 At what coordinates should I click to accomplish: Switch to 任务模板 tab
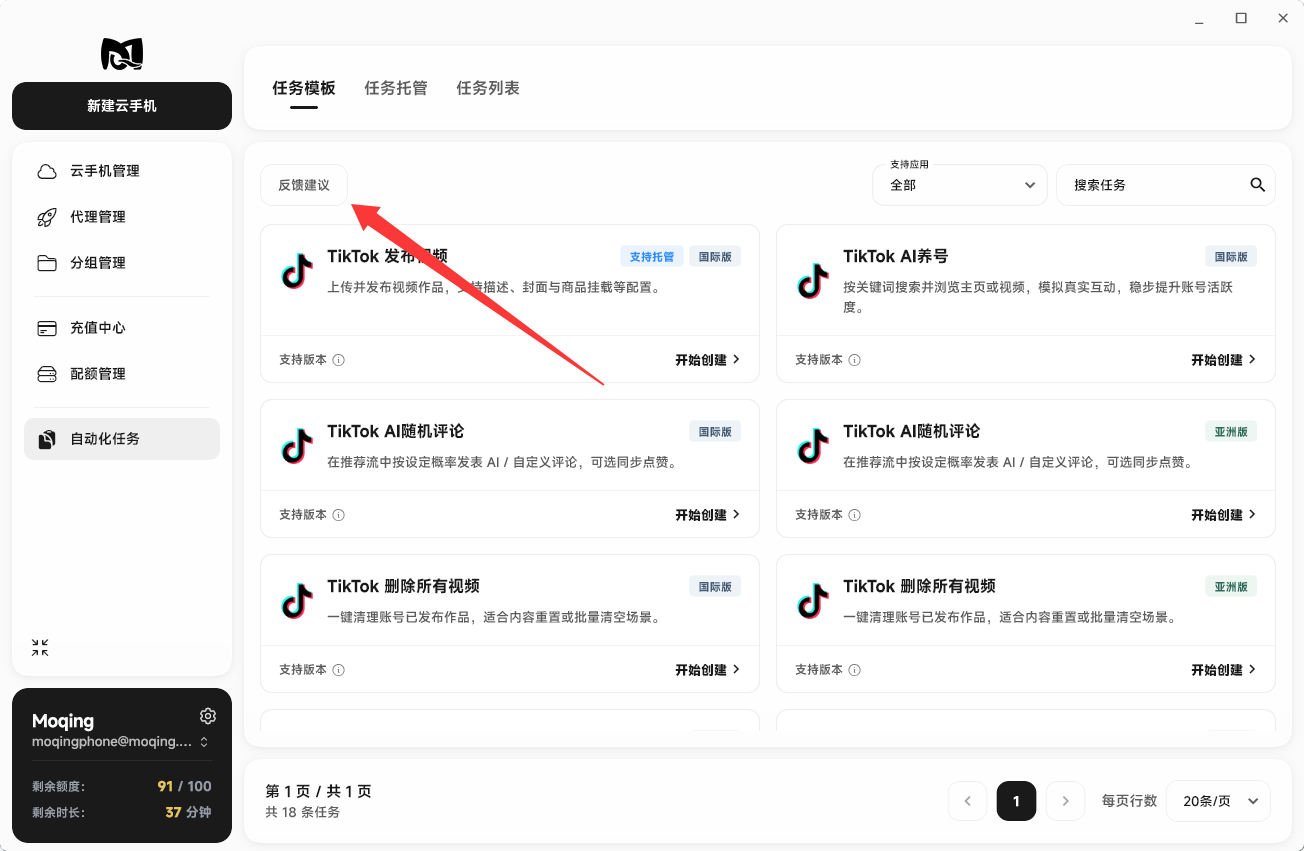[304, 88]
